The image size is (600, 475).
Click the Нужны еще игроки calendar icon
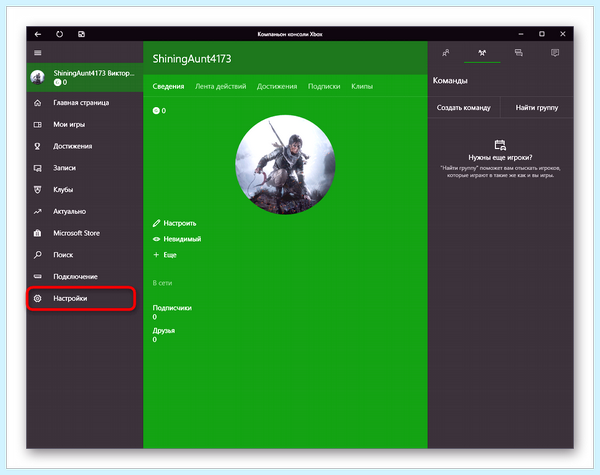(x=500, y=145)
